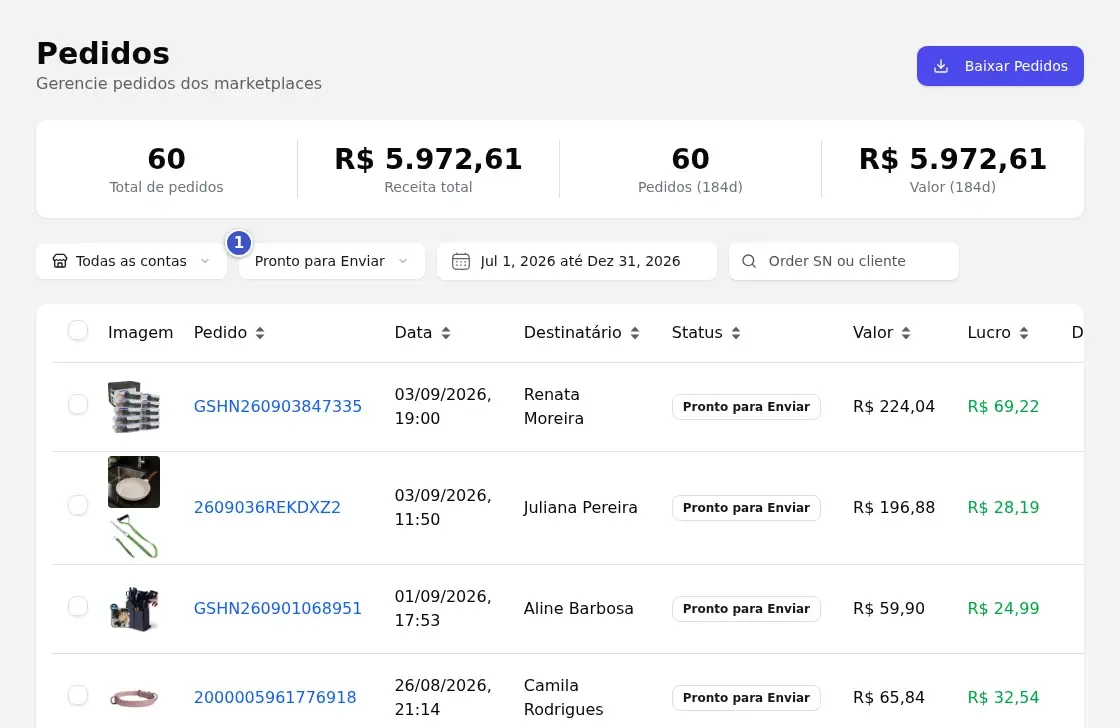The width and height of the screenshot is (1120, 728).
Task: Sort by Status column arrows
Action: pos(736,333)
